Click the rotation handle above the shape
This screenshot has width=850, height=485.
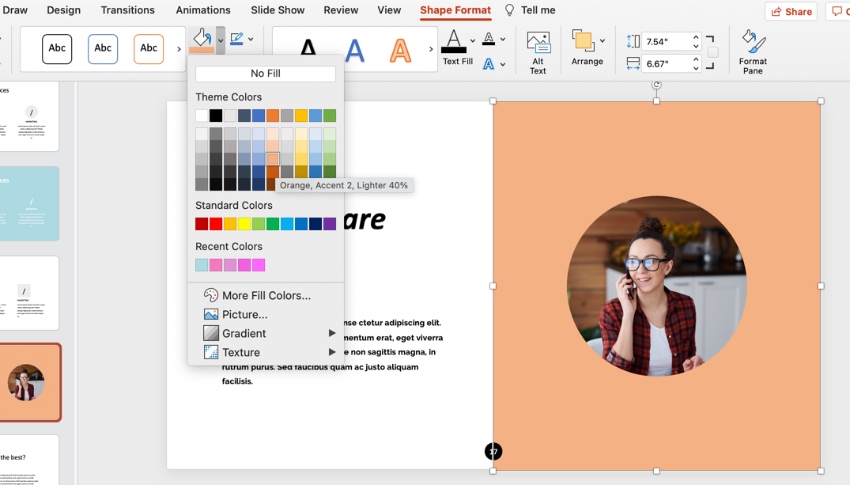point(656,85)
